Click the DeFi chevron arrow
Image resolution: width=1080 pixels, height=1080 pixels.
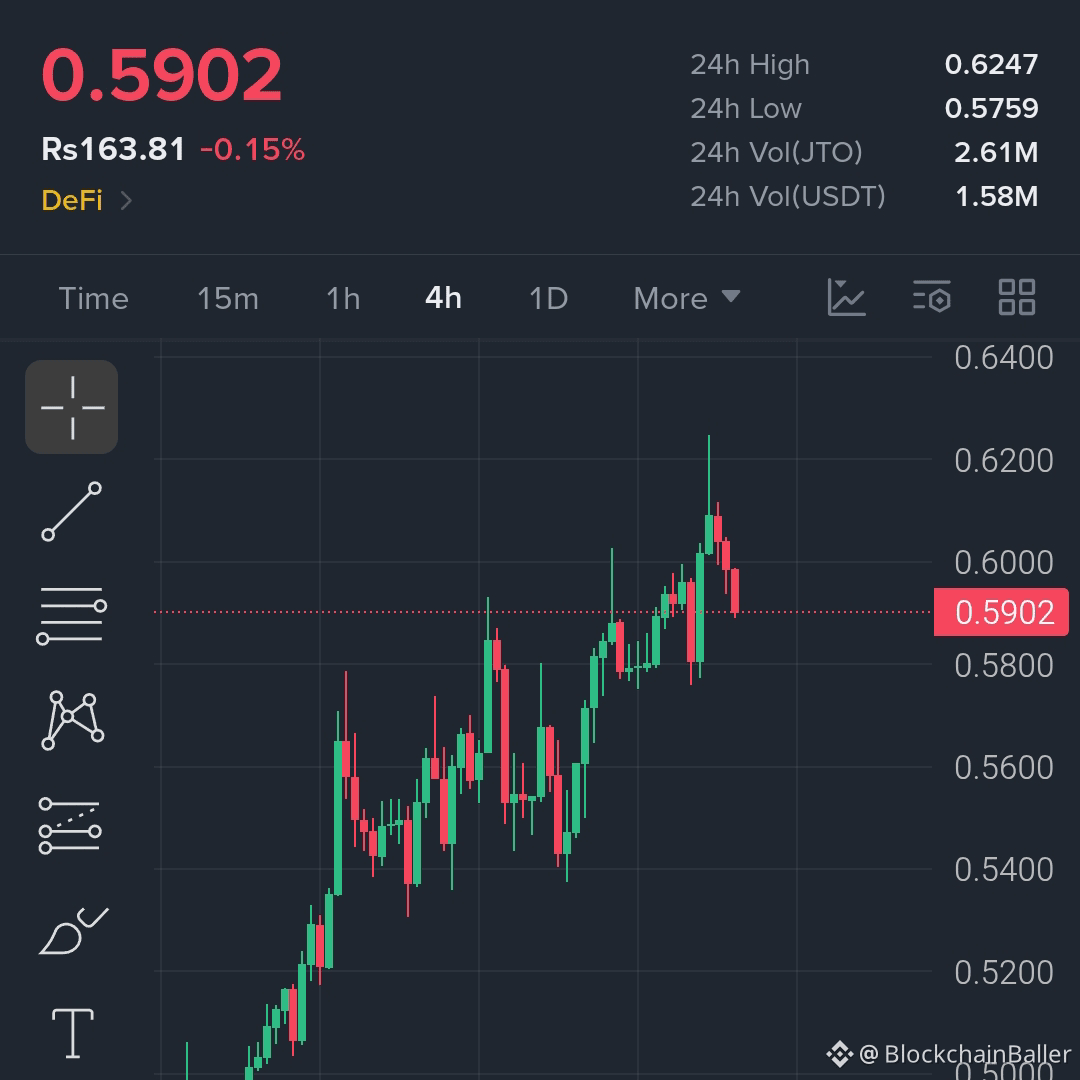click(x=126, y=200)
